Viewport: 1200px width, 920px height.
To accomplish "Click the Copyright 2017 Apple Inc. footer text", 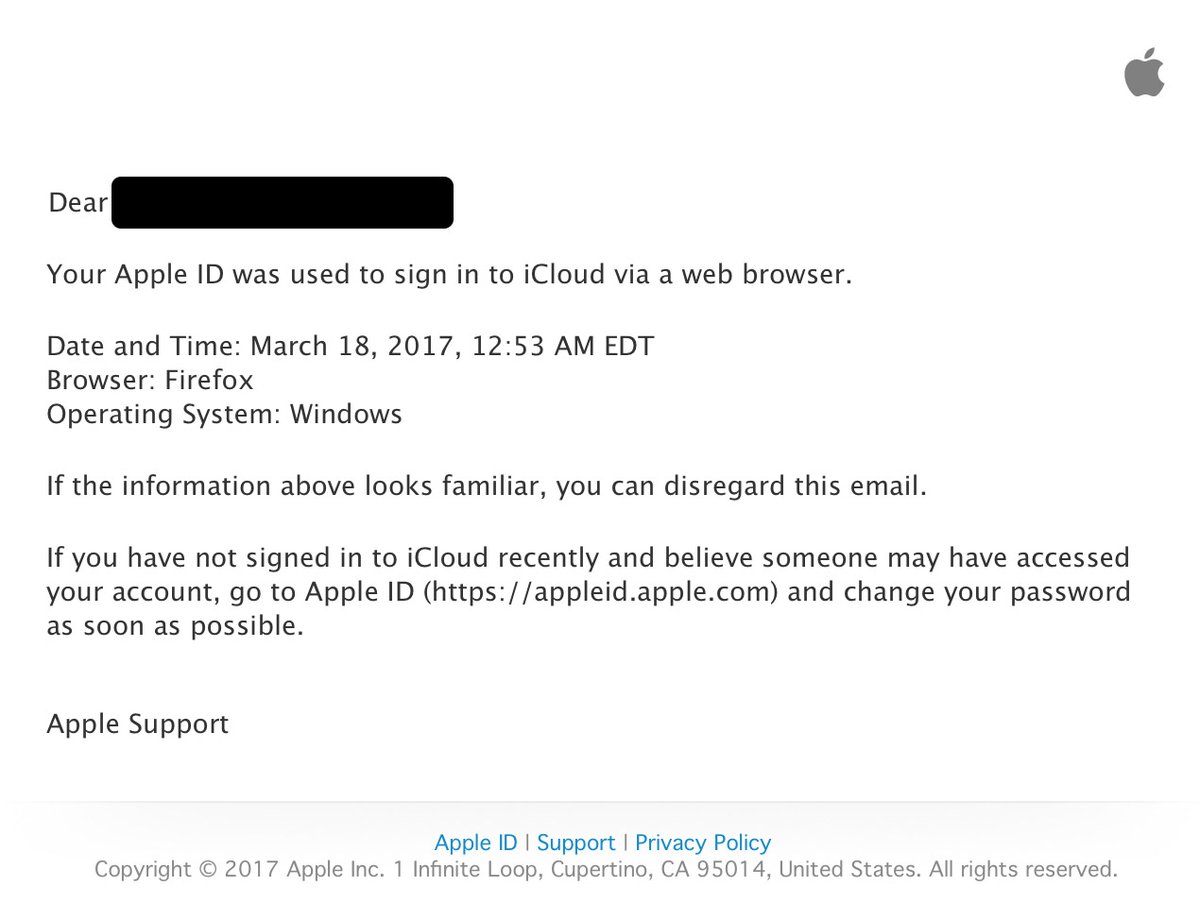I will click(x=606, y=869).
